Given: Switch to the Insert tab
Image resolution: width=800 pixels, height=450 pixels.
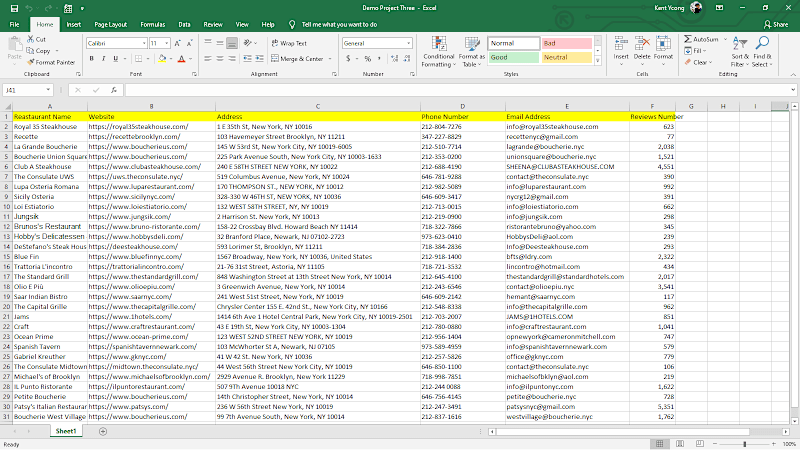Looking at the screenshot, I should point(73,24).
